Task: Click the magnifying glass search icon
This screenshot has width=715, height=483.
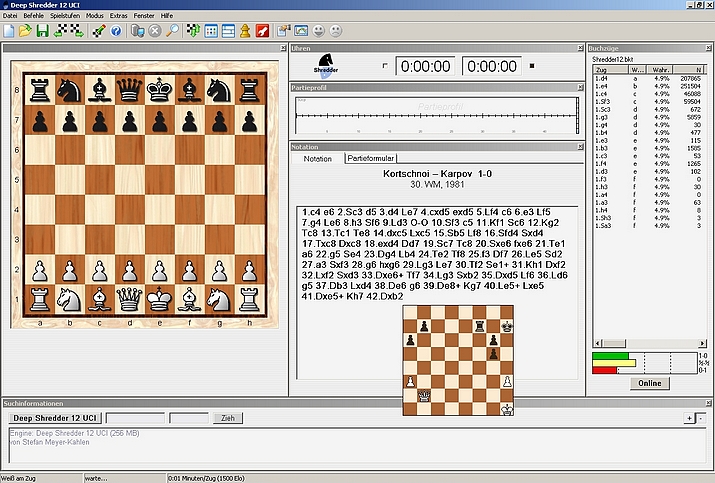Action: 172,31
